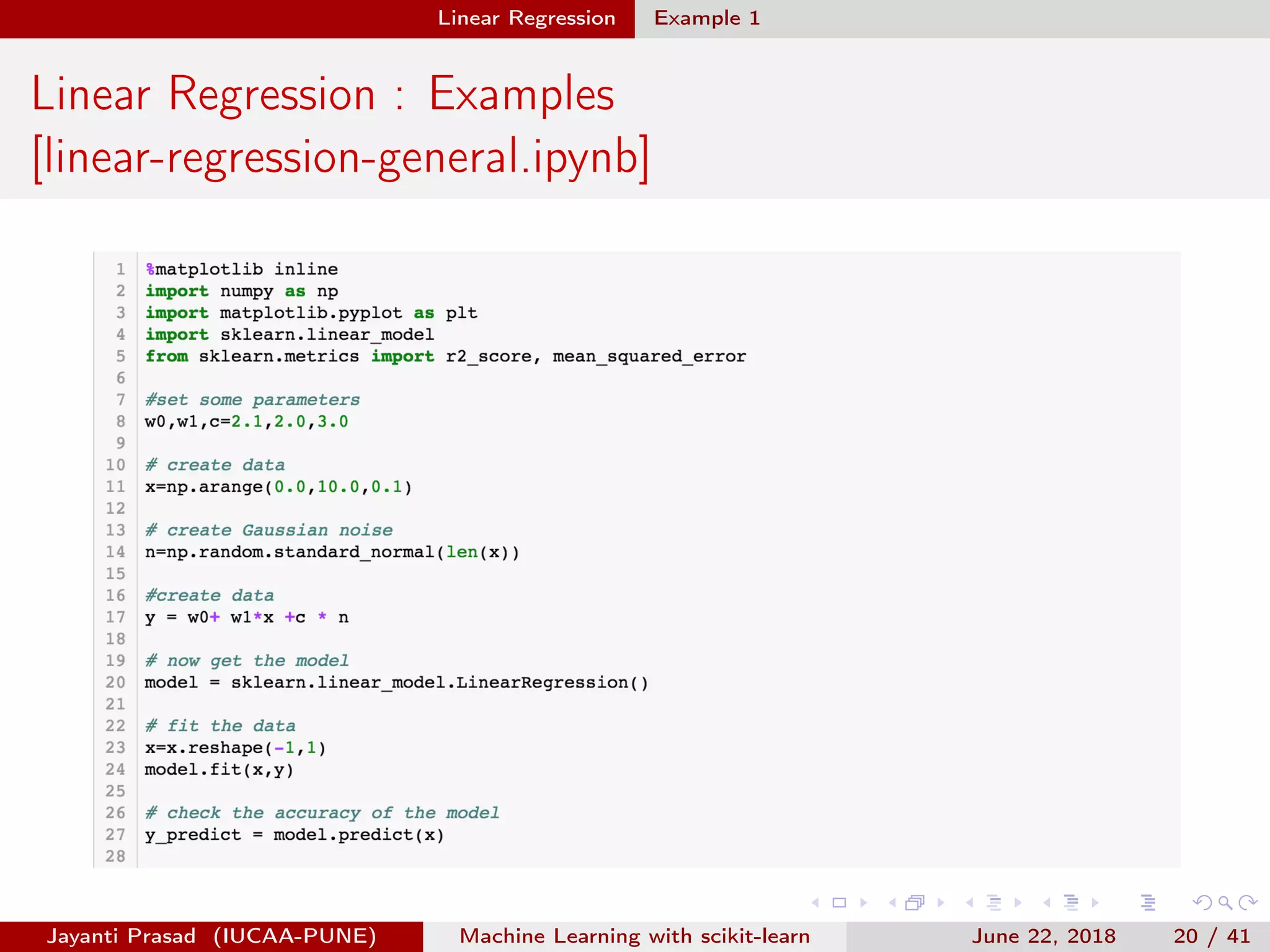This screenshot has height=952, width=1270.
Task: Click comment '#create data' on line 16
Action: [210, 595]
